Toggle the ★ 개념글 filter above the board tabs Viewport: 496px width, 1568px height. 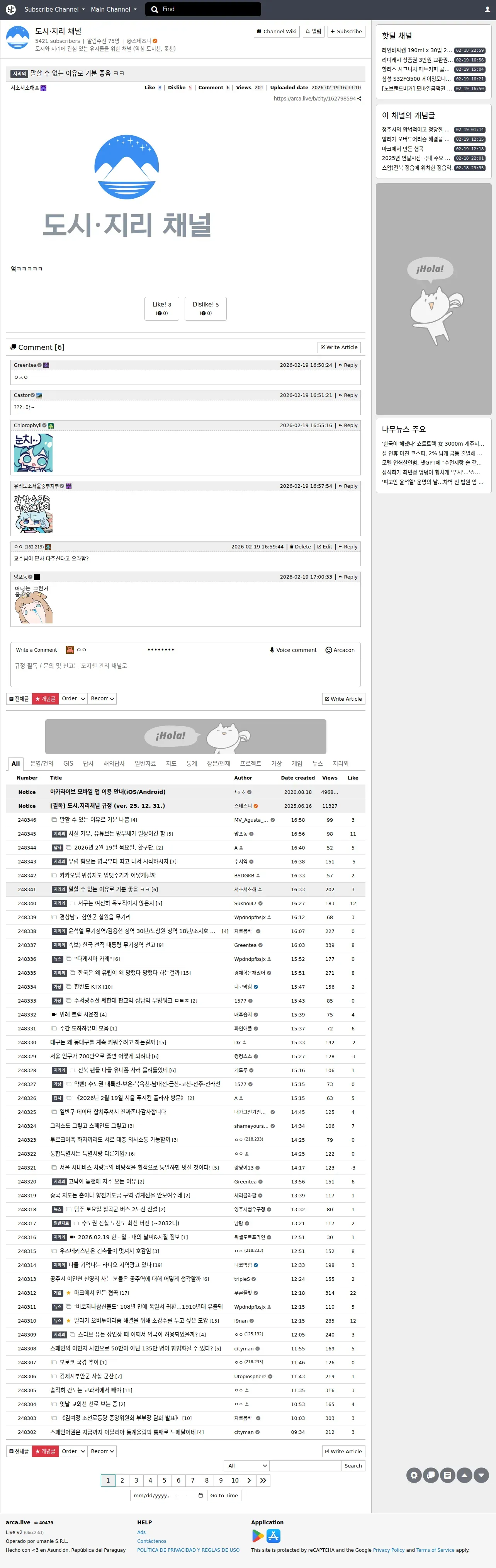click(45, 699)
